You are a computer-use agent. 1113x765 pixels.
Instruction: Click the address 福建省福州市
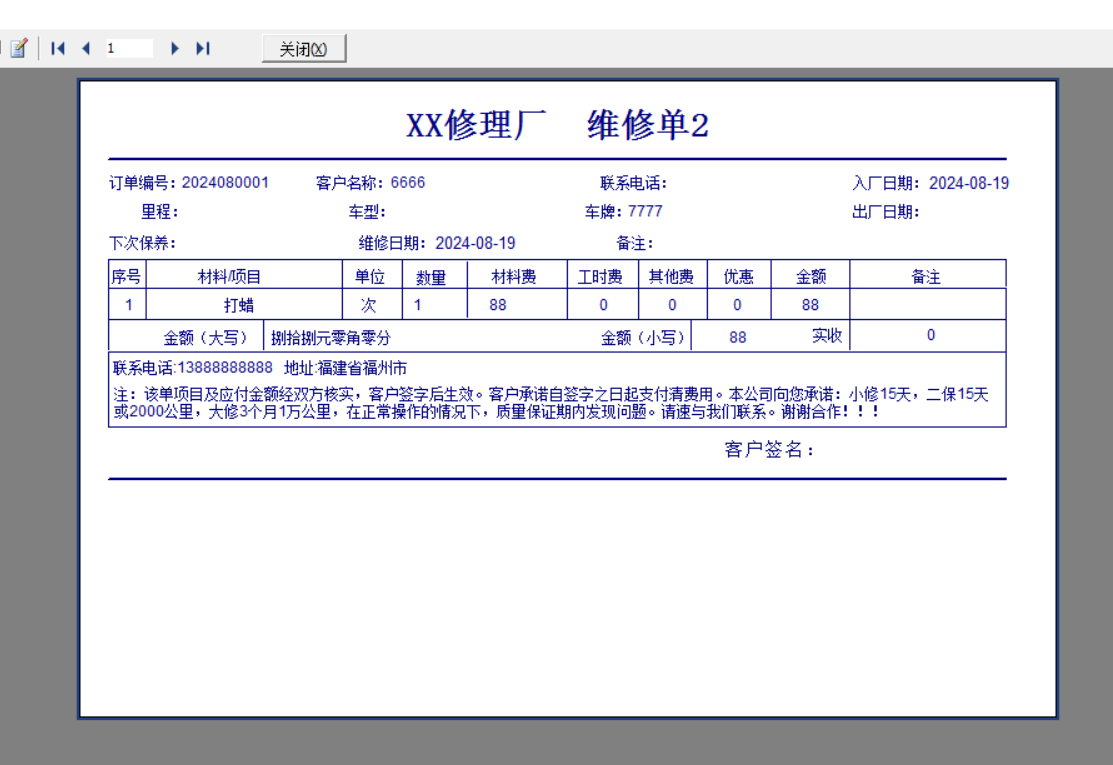tap(362, 368)
